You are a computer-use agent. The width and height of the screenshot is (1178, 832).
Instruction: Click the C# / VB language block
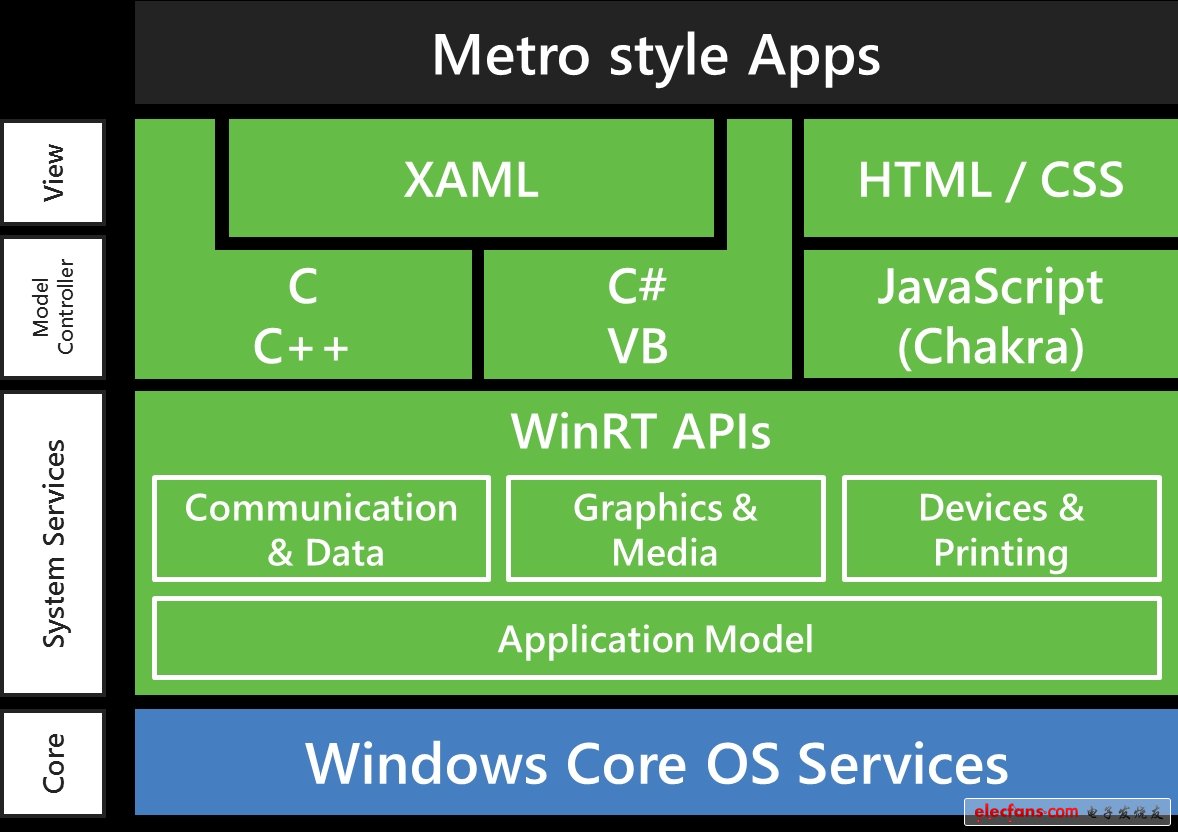coord(640,315)
